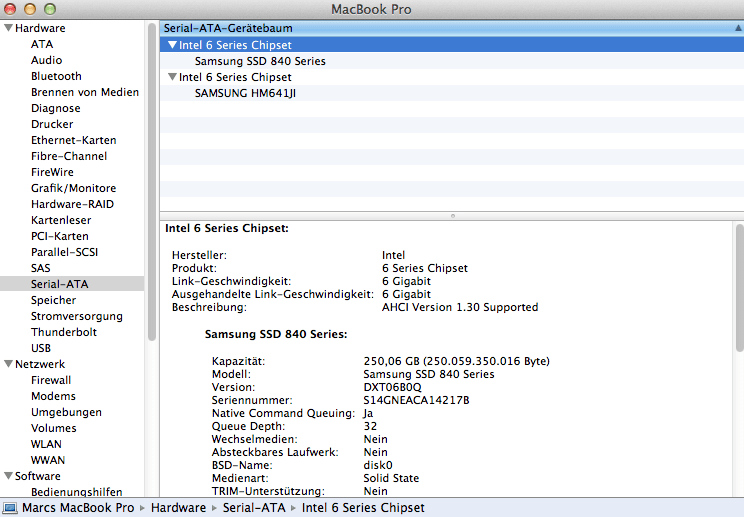The height and width of the screenshot is (517, 744).
Task: Click the version value DXT06B0Q
Action: coord(392,388)
